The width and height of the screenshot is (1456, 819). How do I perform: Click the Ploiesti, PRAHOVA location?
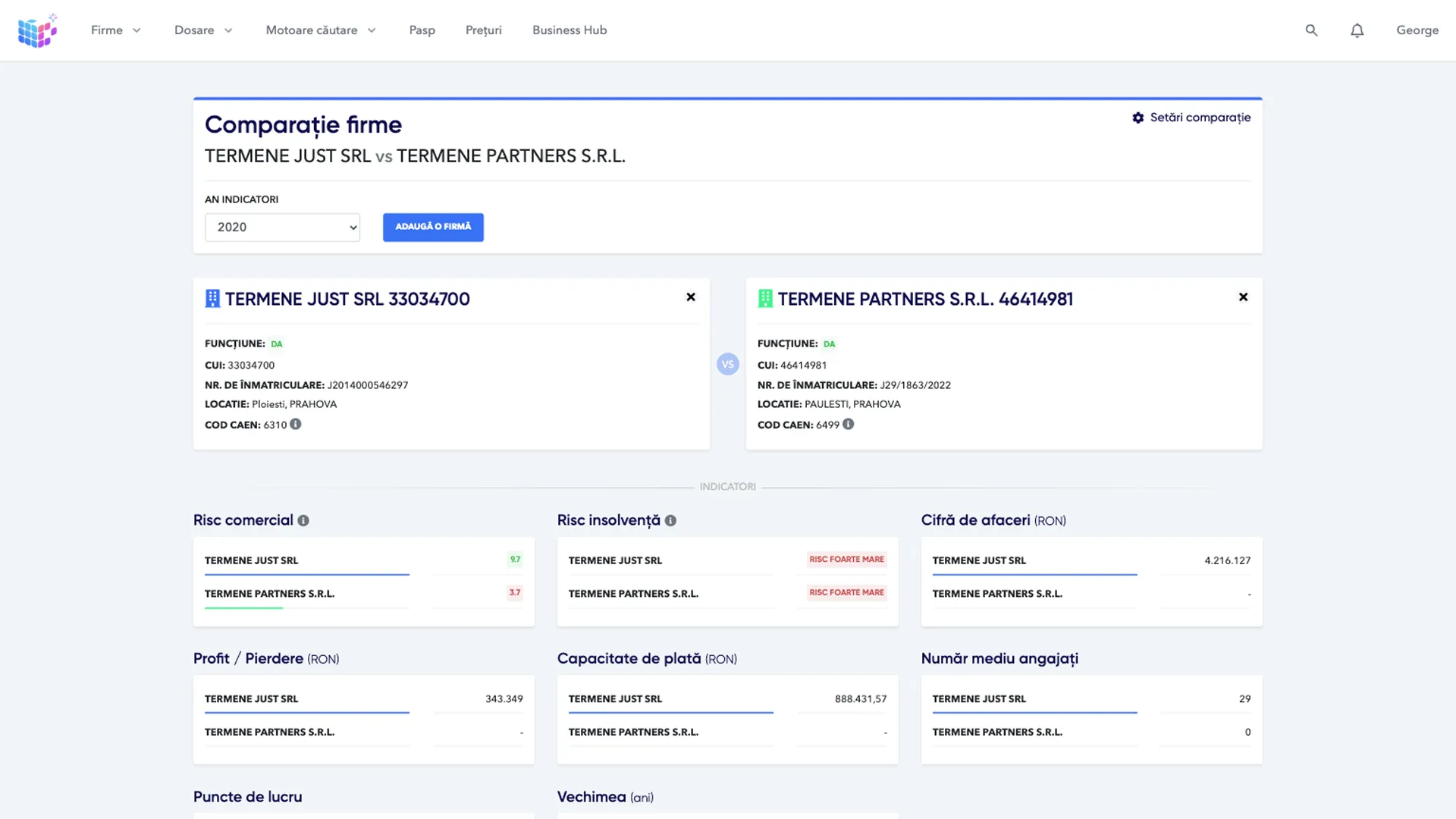294,404
